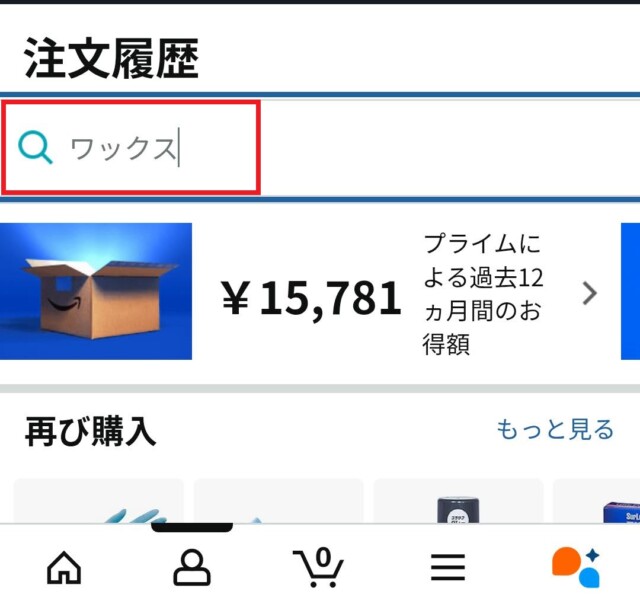
Task: Open the account profile icon
Action: [192, 567]
